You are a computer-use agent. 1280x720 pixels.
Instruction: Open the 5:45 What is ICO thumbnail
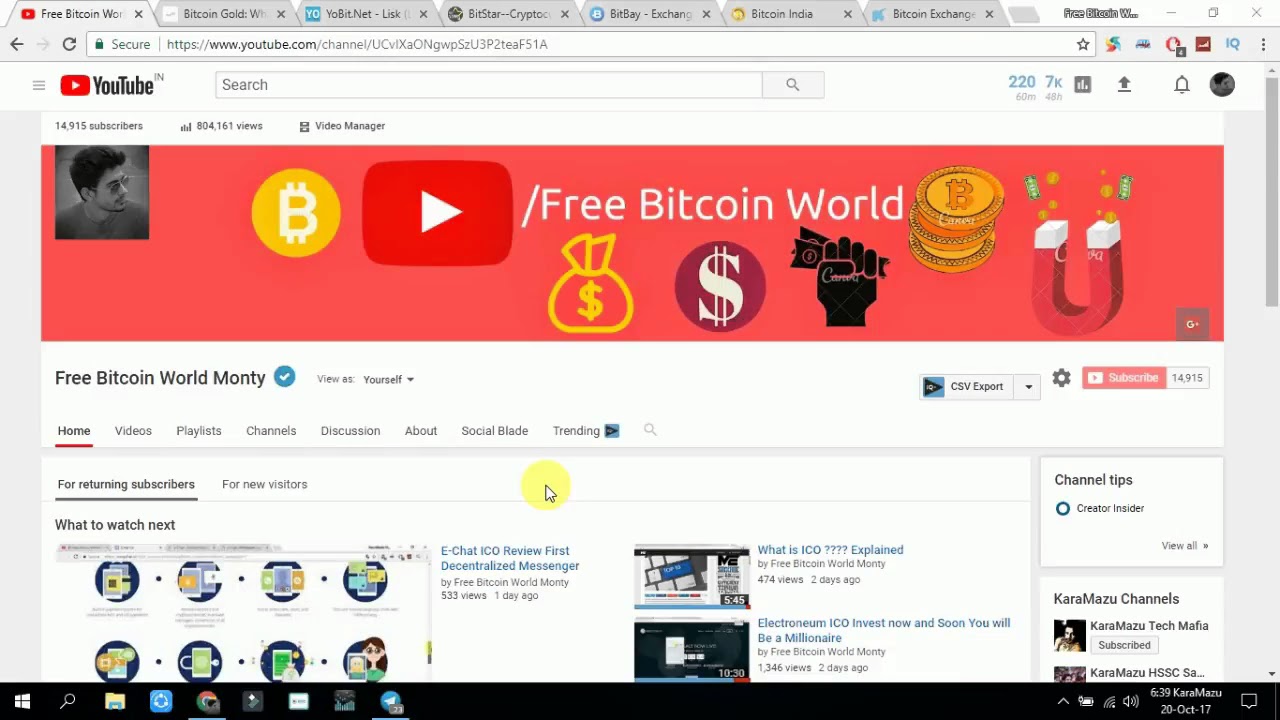(691, 576)
